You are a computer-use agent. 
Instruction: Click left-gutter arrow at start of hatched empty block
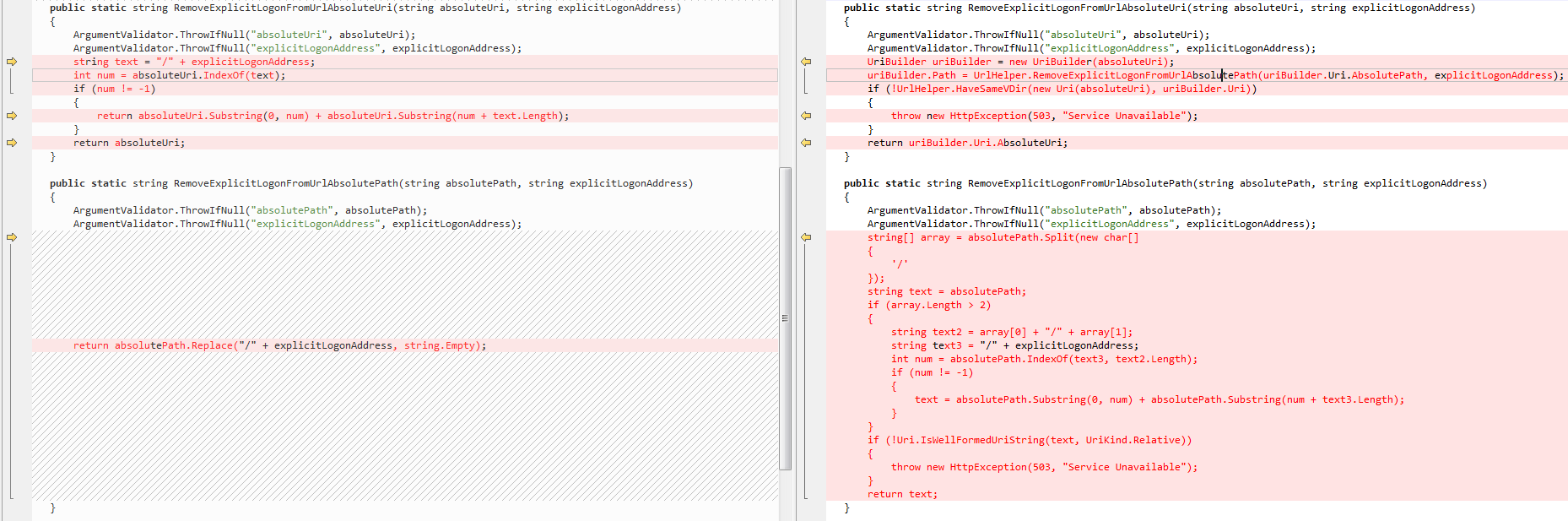[x=12, y=237]
